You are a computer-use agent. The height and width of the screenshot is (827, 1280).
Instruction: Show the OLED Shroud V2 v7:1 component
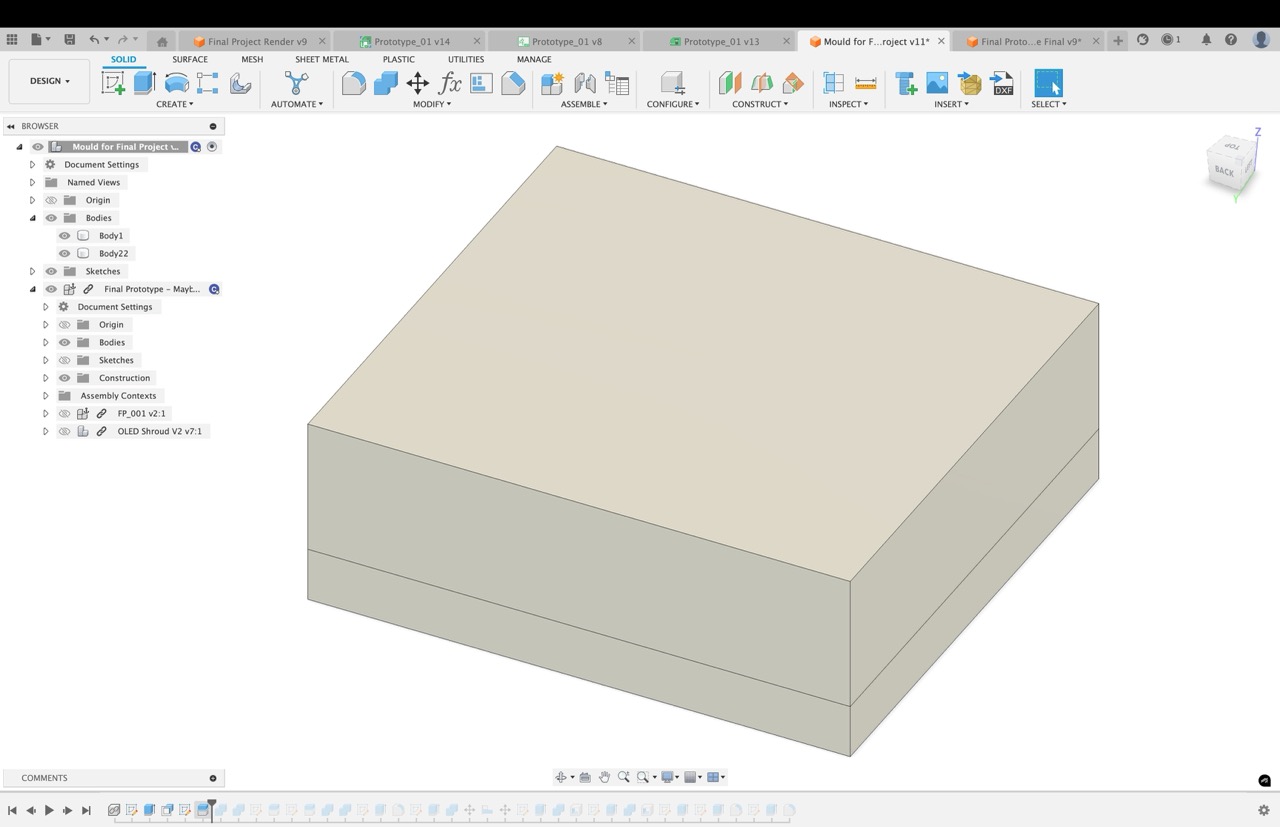coord(65,431)
